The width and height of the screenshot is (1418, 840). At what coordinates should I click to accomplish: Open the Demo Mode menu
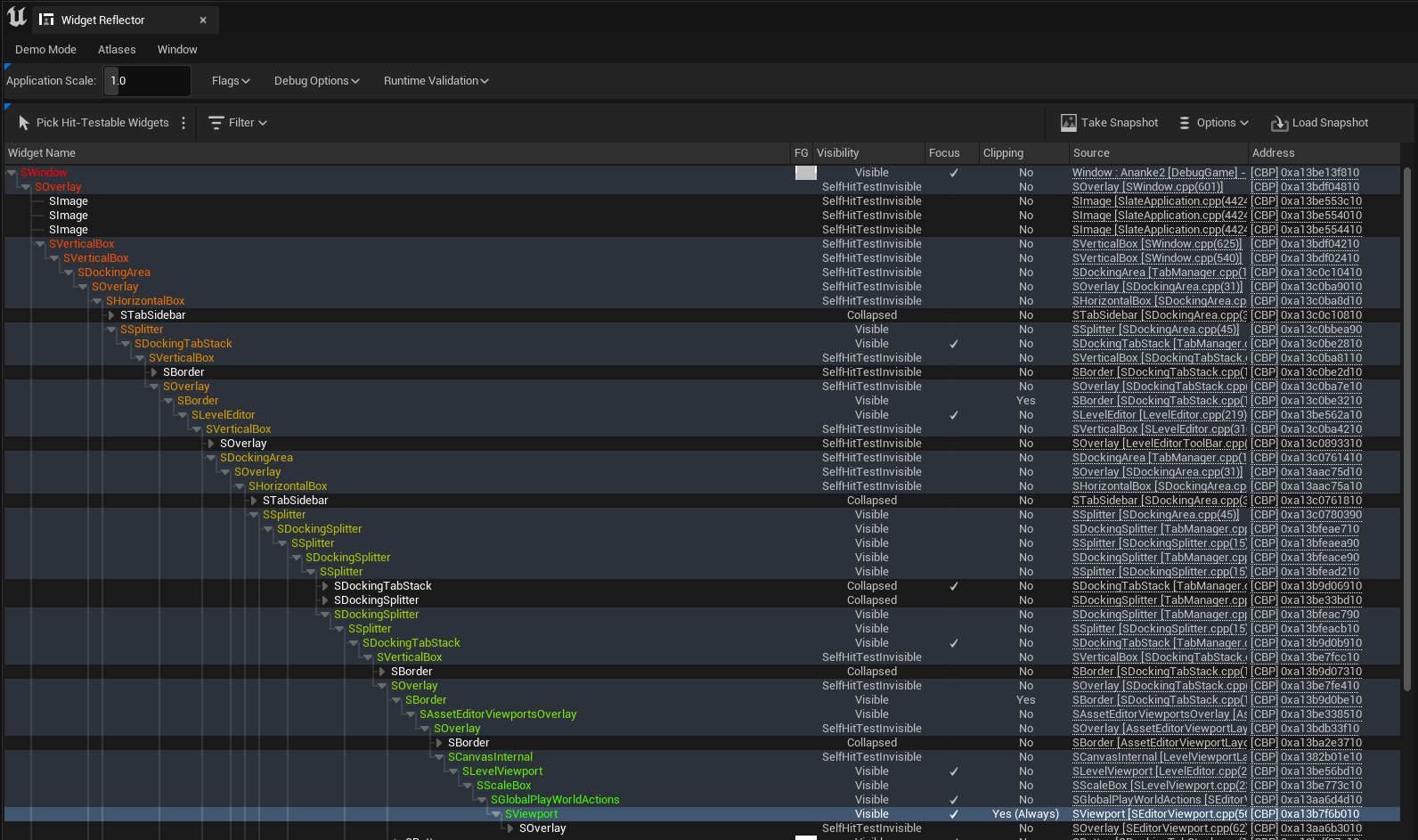[x=45, y=50]
